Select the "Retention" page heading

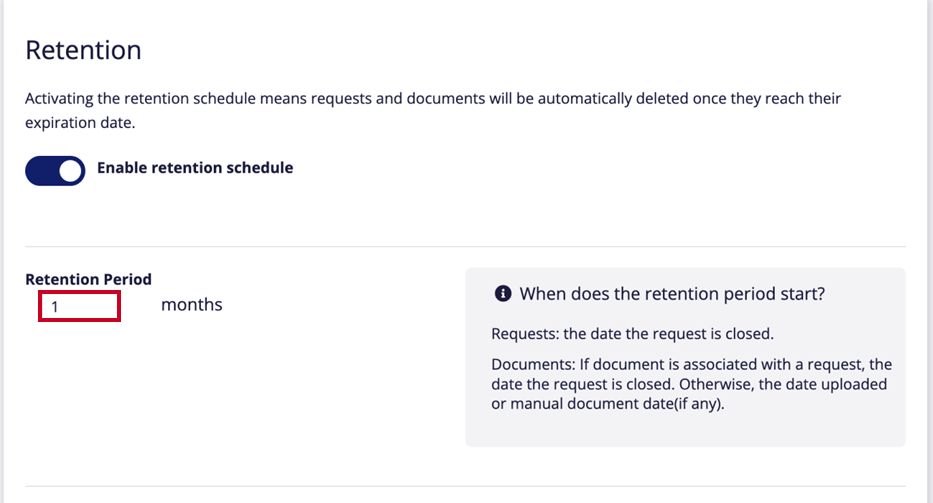point(83,50)
